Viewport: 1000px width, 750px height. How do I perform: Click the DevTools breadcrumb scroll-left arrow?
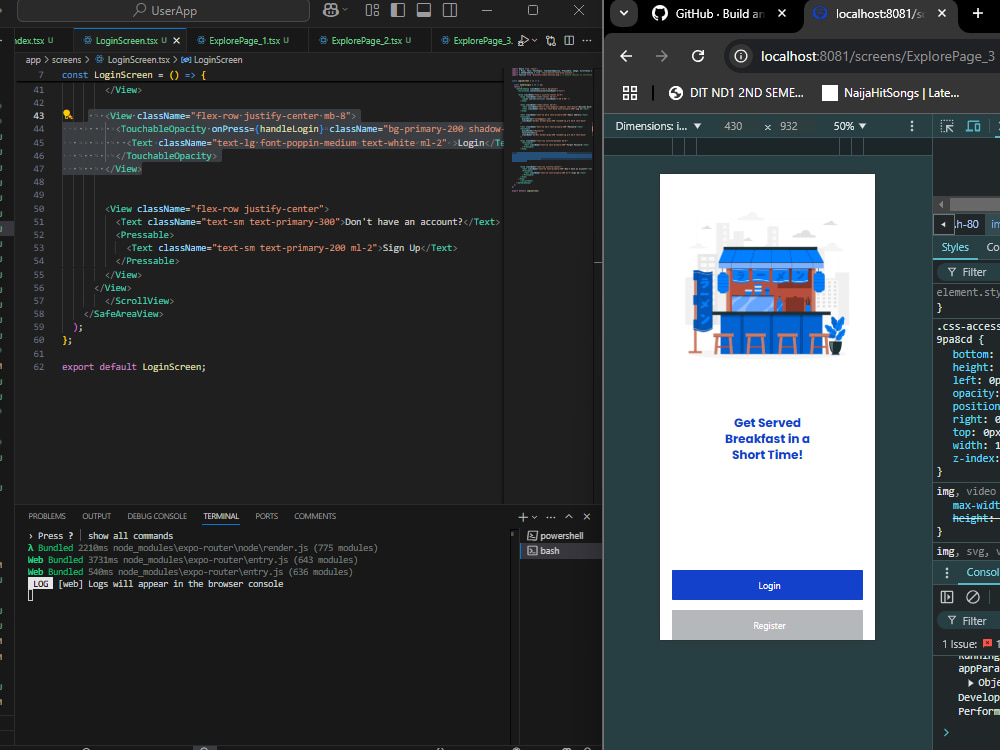pos(943,224)
